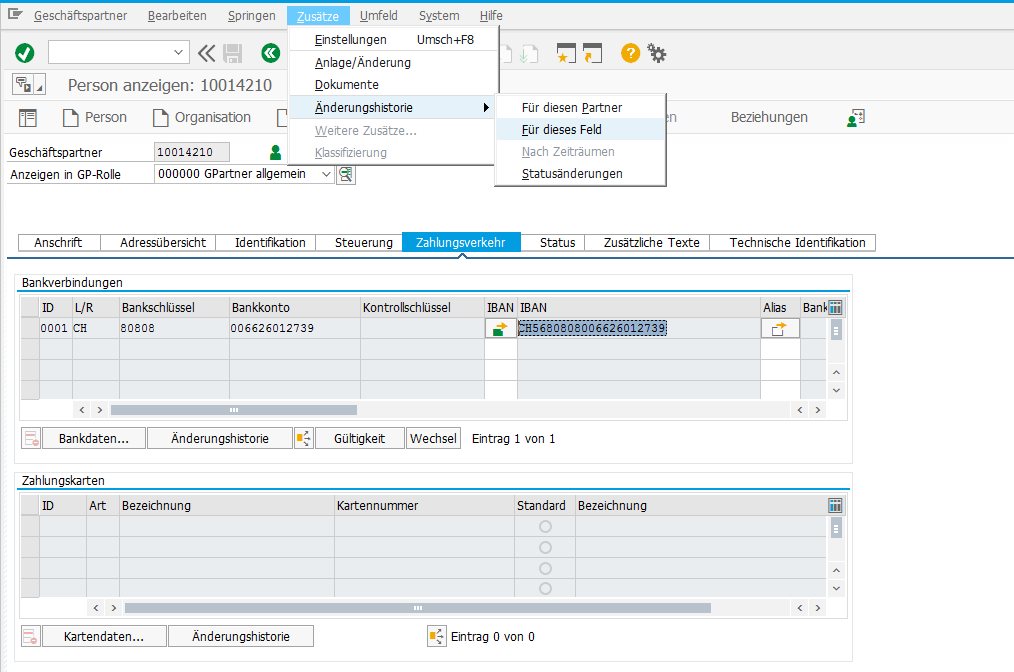Click the position icon beside Gültigkeit button
The image size is (1014, 672).
(304, 438)
